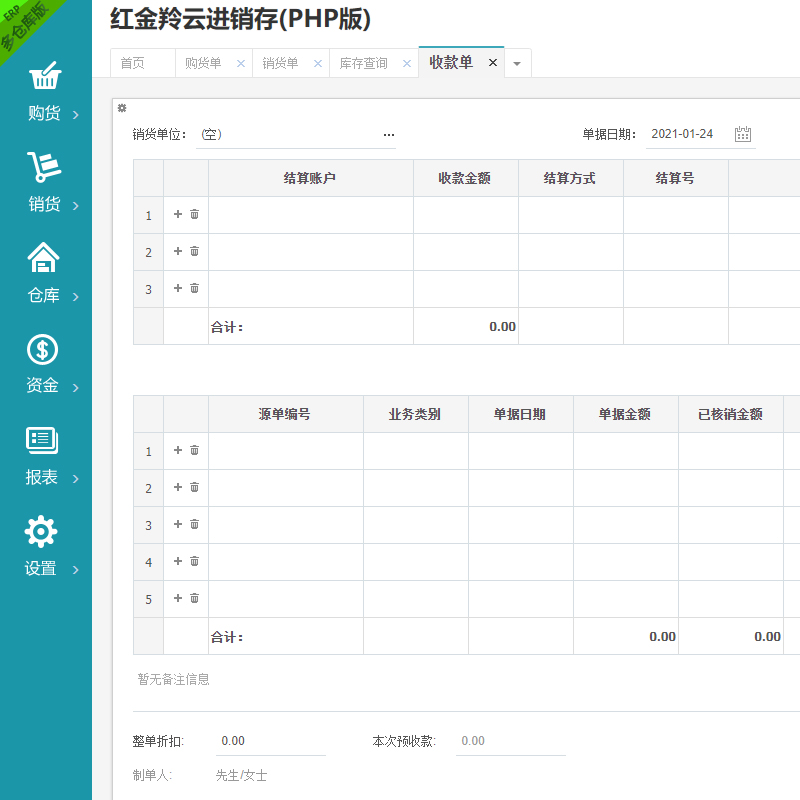The image size is (800, 800).
Task: Delete row 4 in 源单编号 table
Action: tap(194, 561)
